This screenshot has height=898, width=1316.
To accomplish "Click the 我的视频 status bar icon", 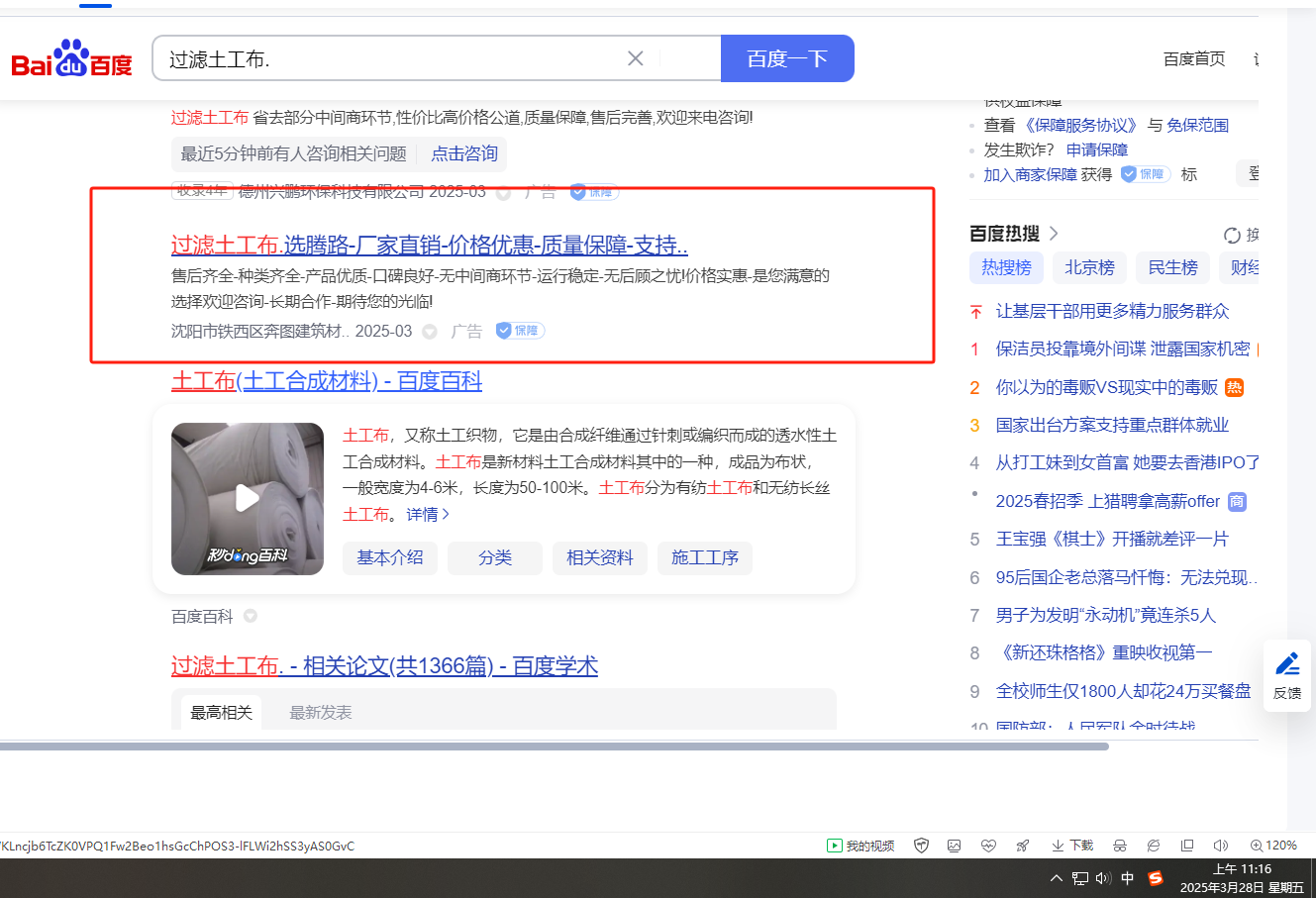I will coord(861,846).
